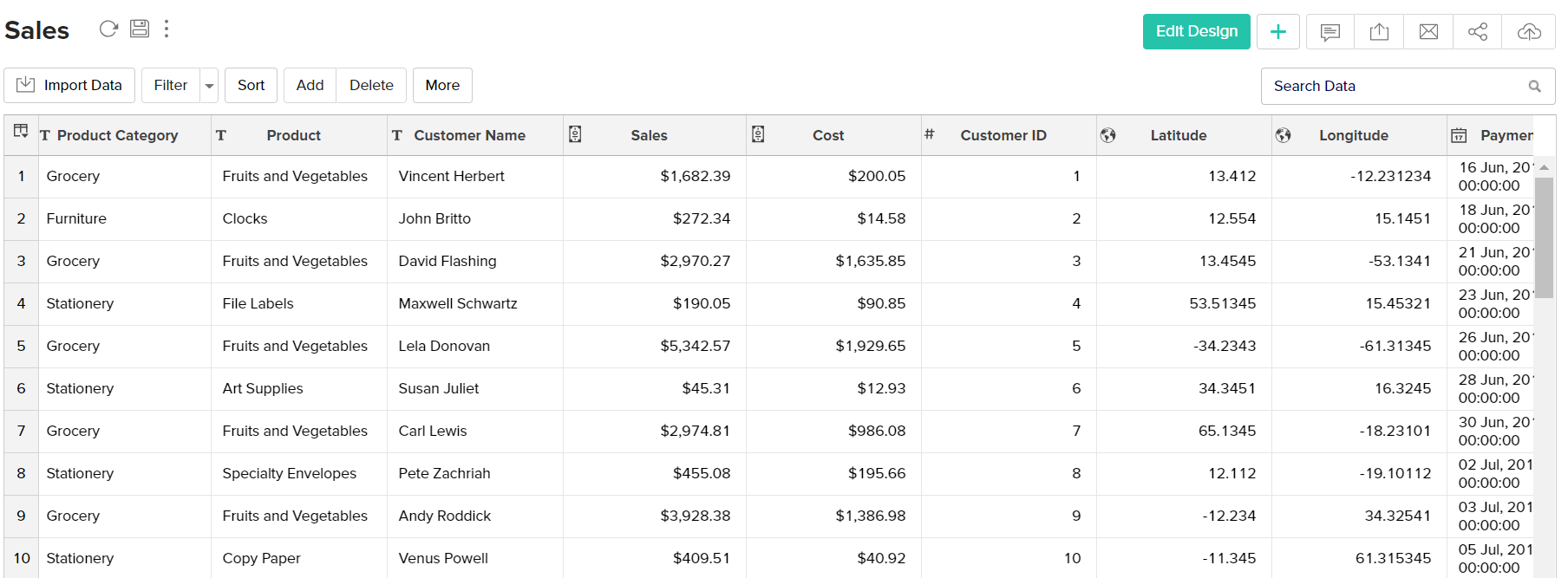The image size is (1568, 578).
Task: Open the column chooser icon in header corner
Action: (x=21, y=132)
